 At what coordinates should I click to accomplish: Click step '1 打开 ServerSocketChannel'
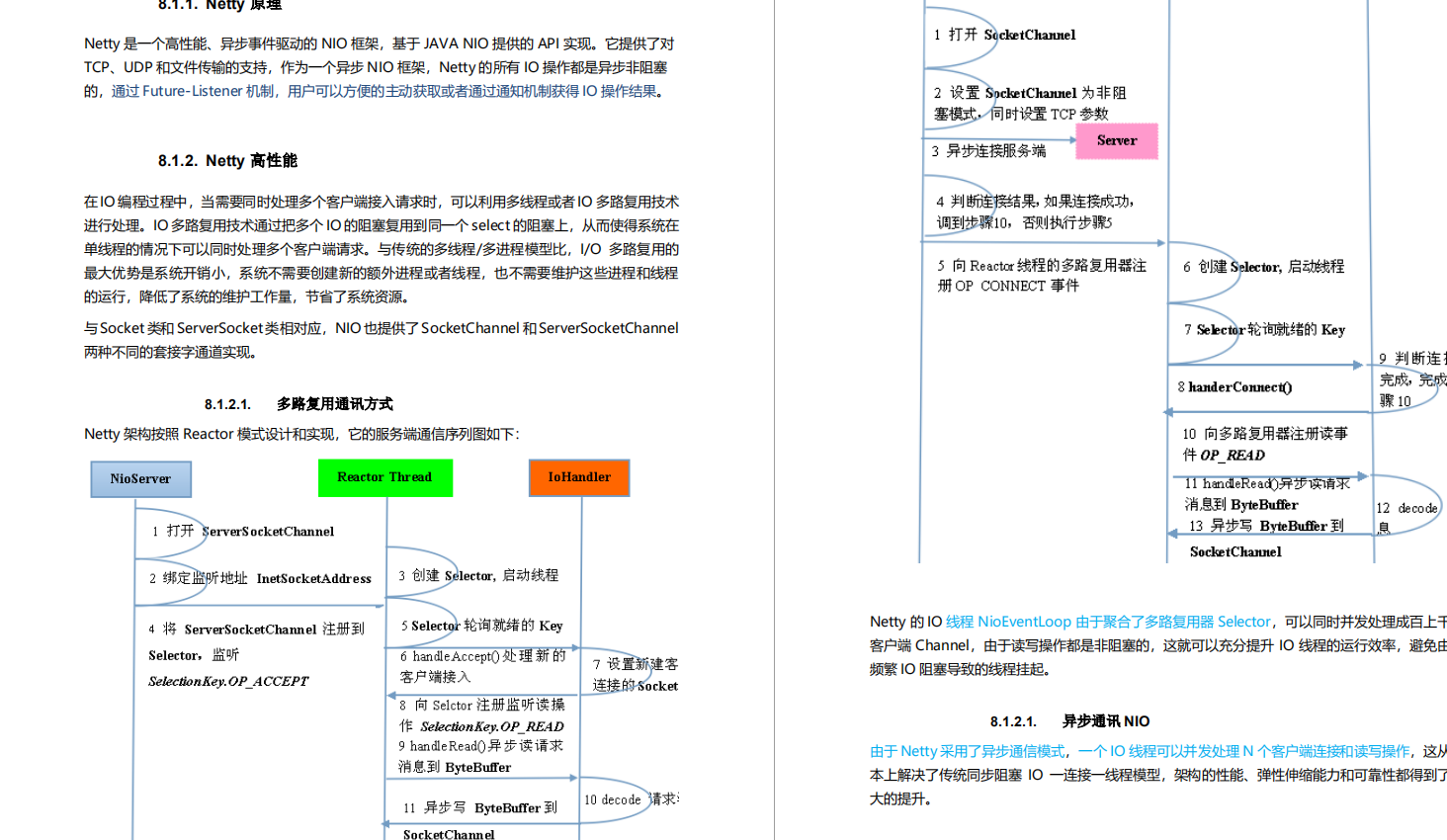(243, 532)
